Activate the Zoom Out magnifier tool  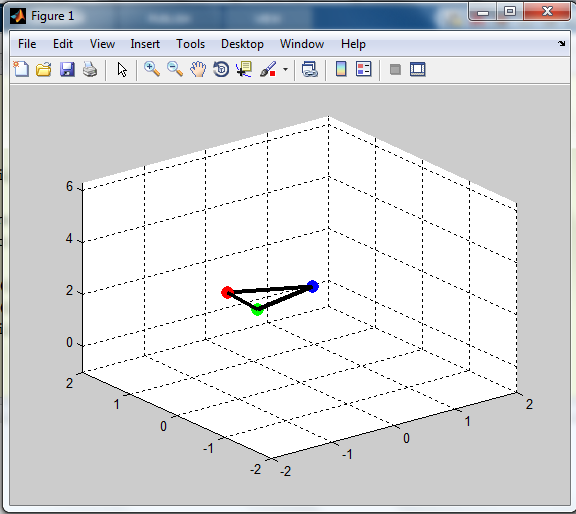[175, 69]
